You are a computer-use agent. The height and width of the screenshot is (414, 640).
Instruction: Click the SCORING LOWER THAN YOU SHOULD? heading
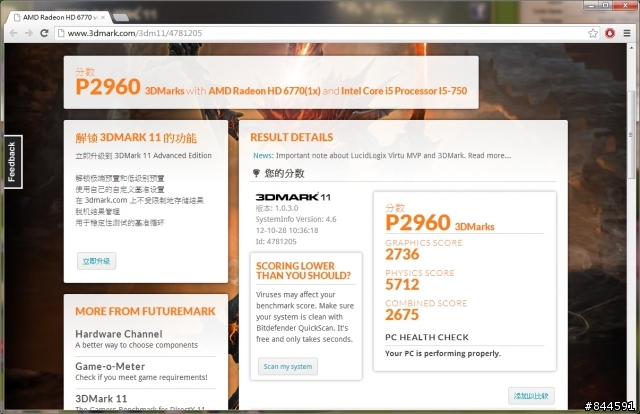303,271
